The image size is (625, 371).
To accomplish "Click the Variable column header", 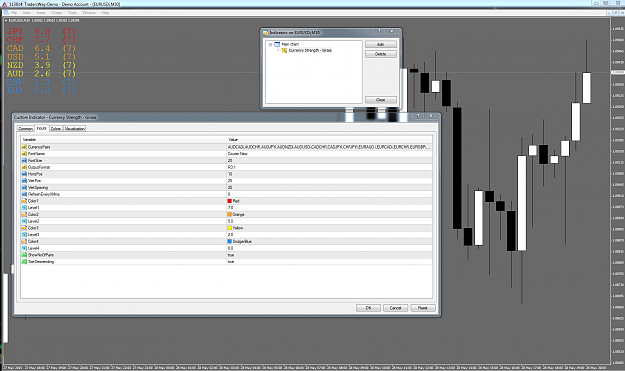I will (124, 139).
